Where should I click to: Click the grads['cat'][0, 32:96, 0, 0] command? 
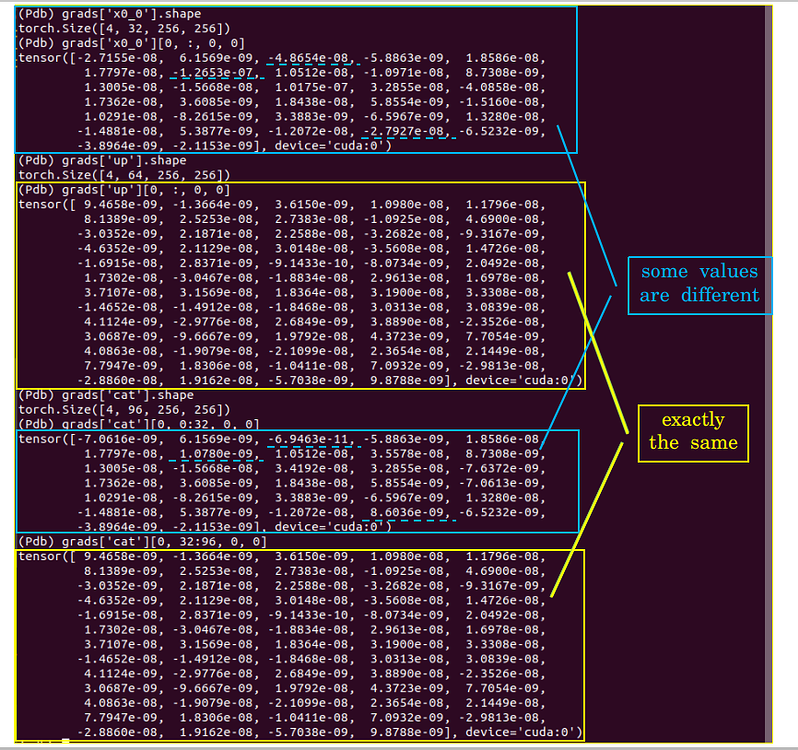pyautogui.click(x=142, y=541)
